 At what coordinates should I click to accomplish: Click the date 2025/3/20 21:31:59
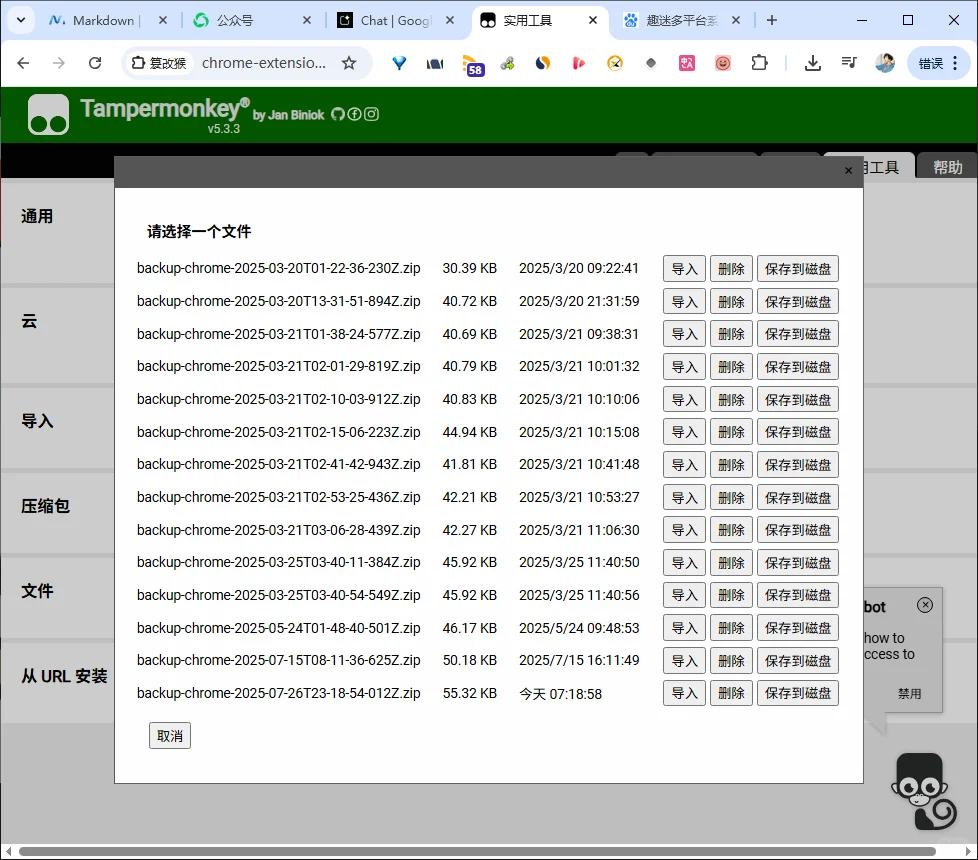[579, 301]
